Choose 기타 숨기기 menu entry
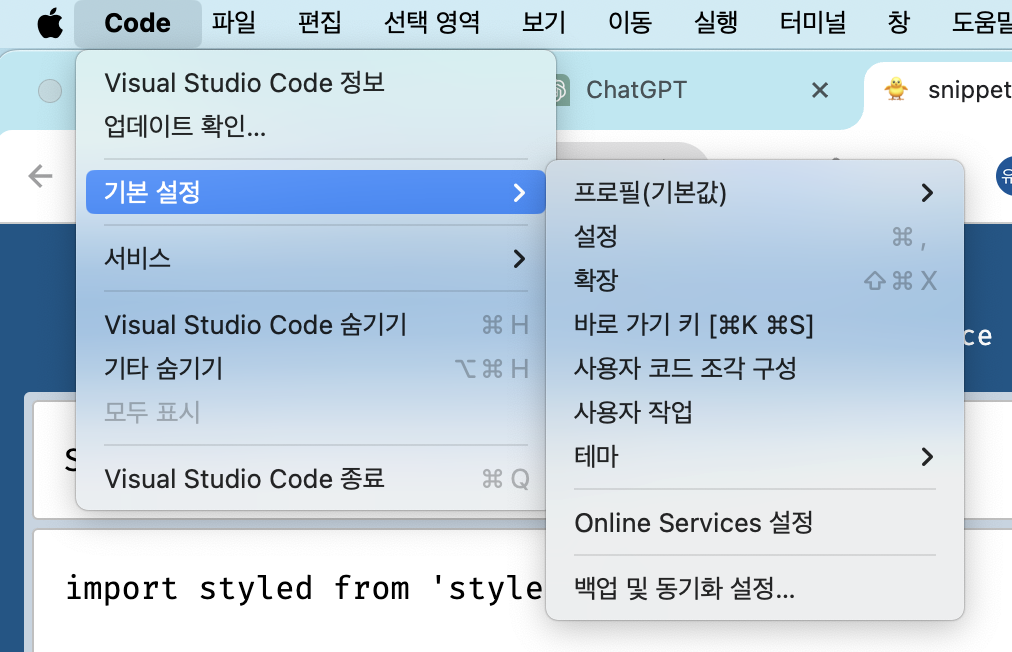 pos(316,369)
